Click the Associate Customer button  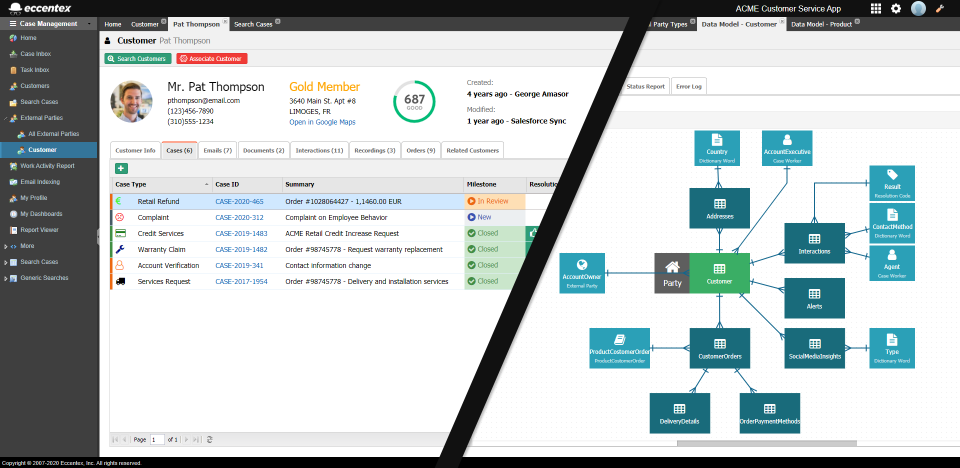click(212, 59)
